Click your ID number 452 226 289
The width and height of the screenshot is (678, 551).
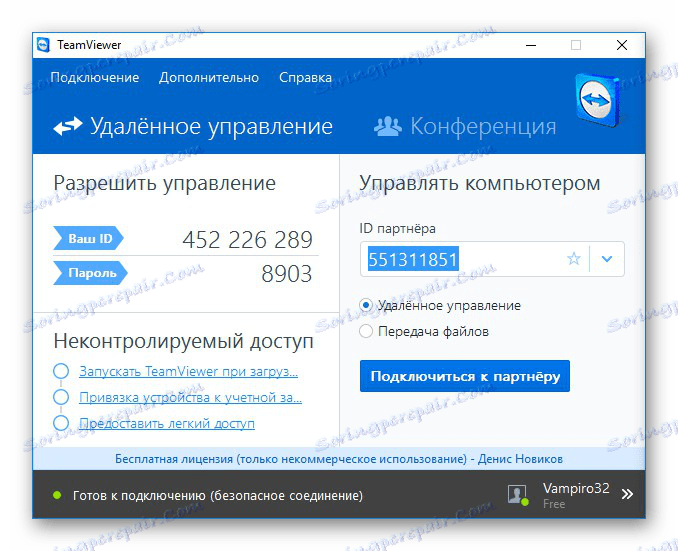coord(247,240)
